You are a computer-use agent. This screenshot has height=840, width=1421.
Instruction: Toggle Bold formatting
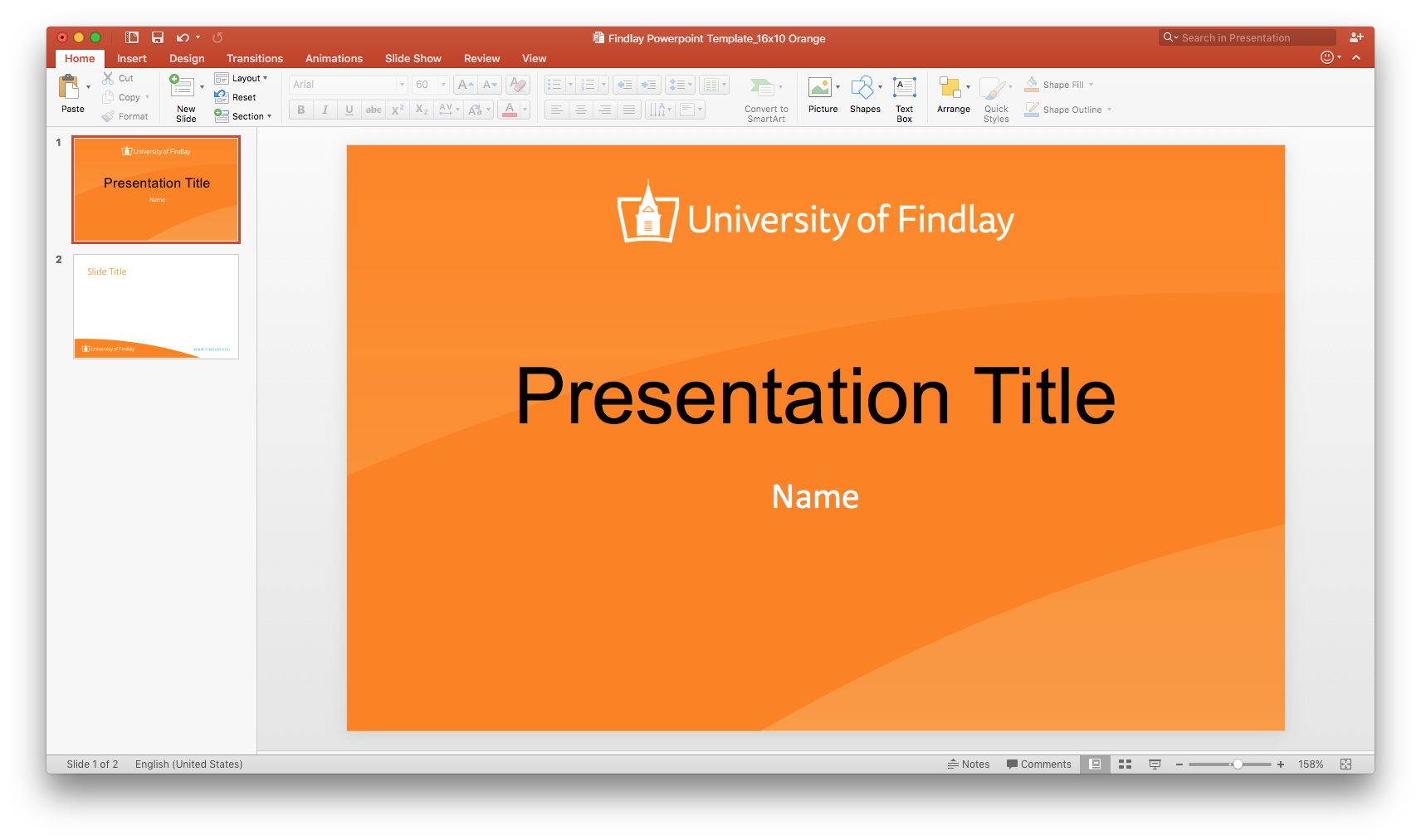[x=301, y=110]
